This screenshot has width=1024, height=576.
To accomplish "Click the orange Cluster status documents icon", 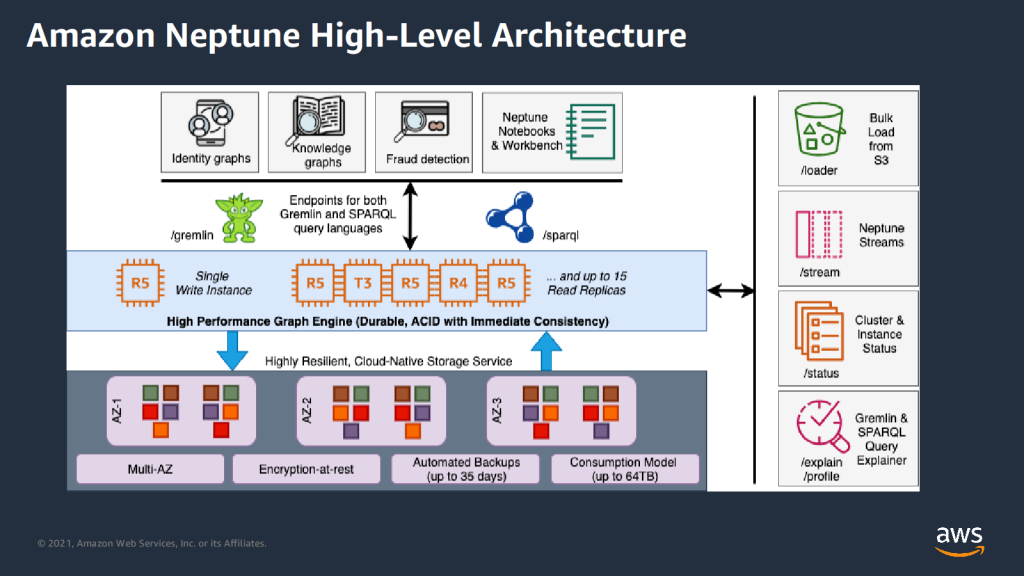I will pos(819,330).
